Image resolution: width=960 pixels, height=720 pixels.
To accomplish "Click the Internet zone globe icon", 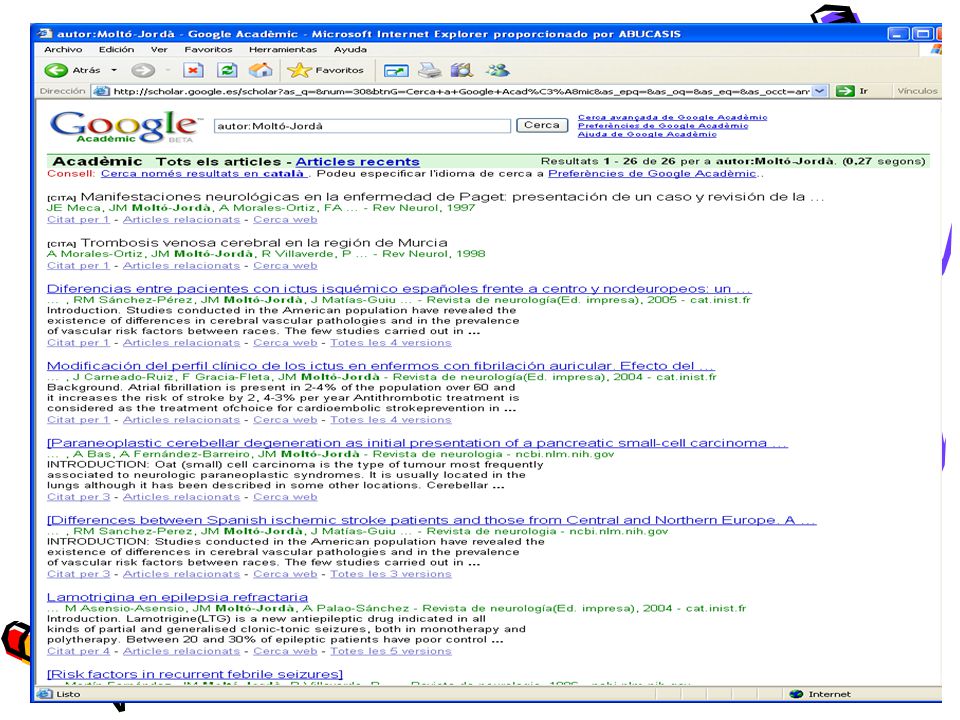I will pos(796,694).
